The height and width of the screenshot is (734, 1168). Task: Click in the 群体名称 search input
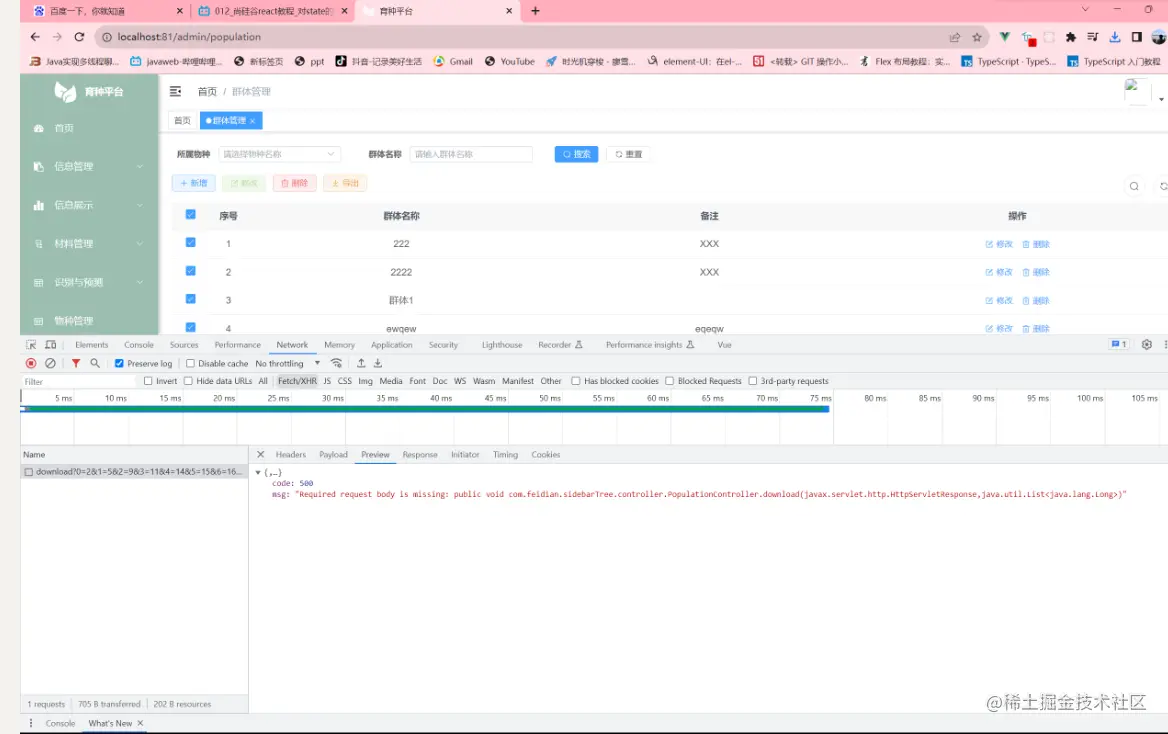[471, 154]
